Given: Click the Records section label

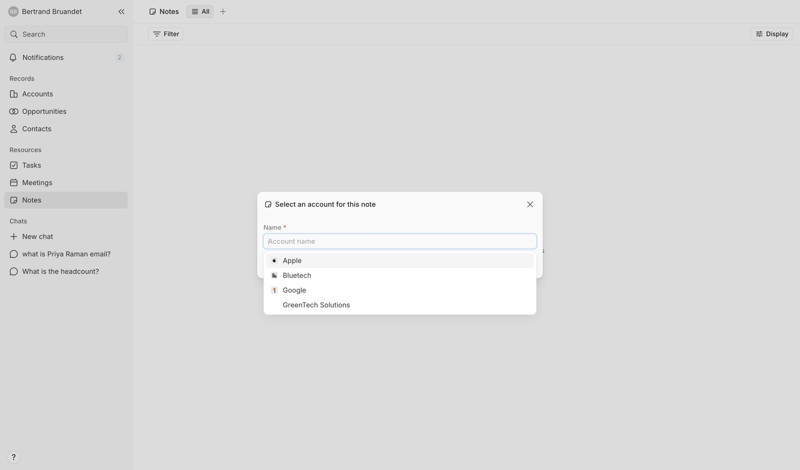Looking at the screenshot, I should tap(22, 79).
